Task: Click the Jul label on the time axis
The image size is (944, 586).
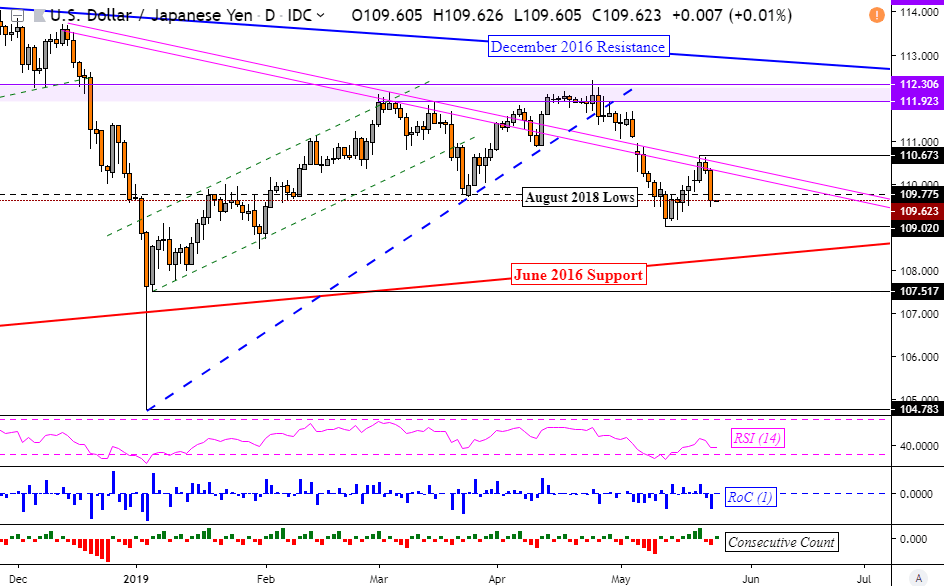Action: click(x=864, y=579)
